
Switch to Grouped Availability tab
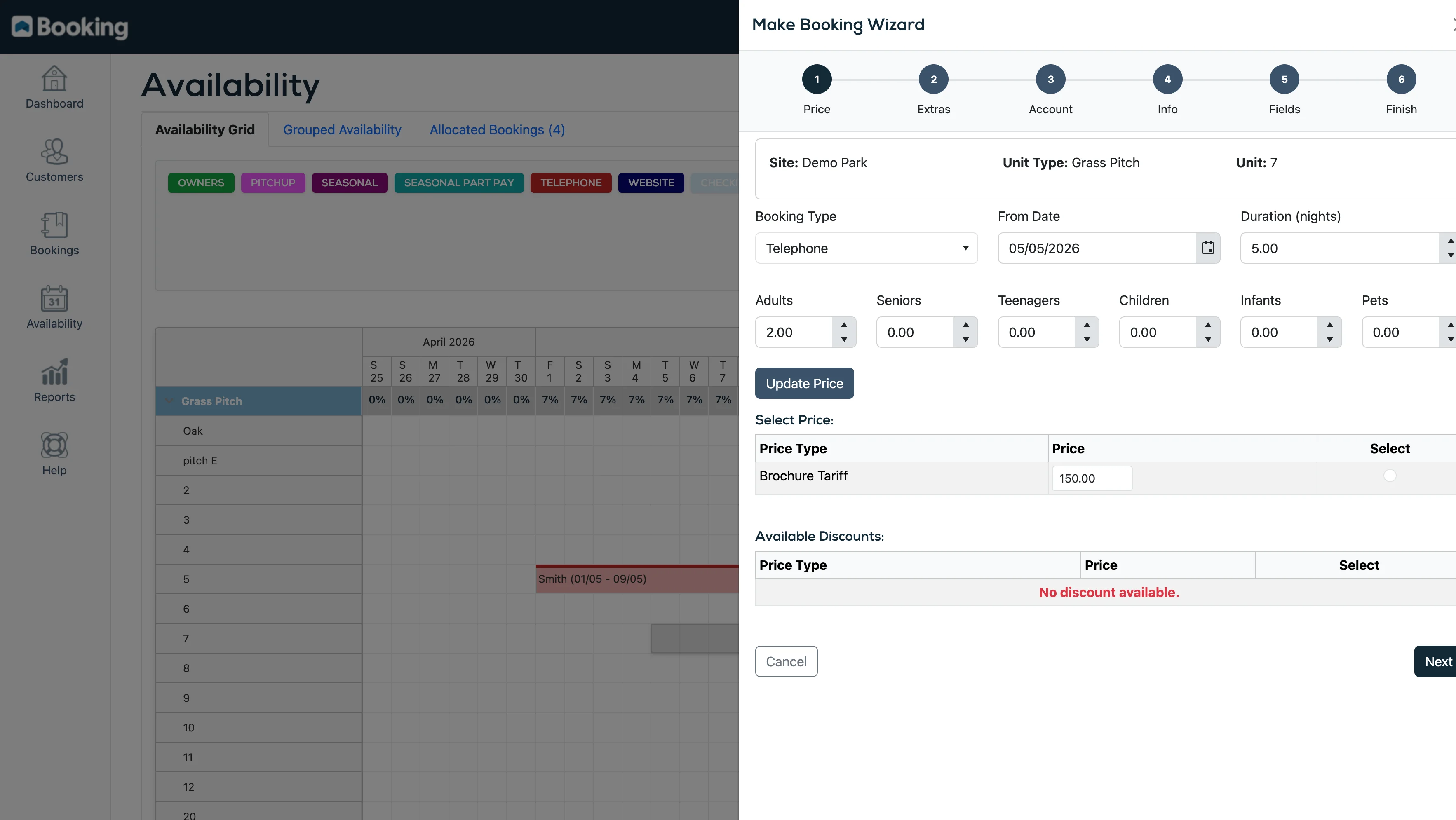pos(342,129)
